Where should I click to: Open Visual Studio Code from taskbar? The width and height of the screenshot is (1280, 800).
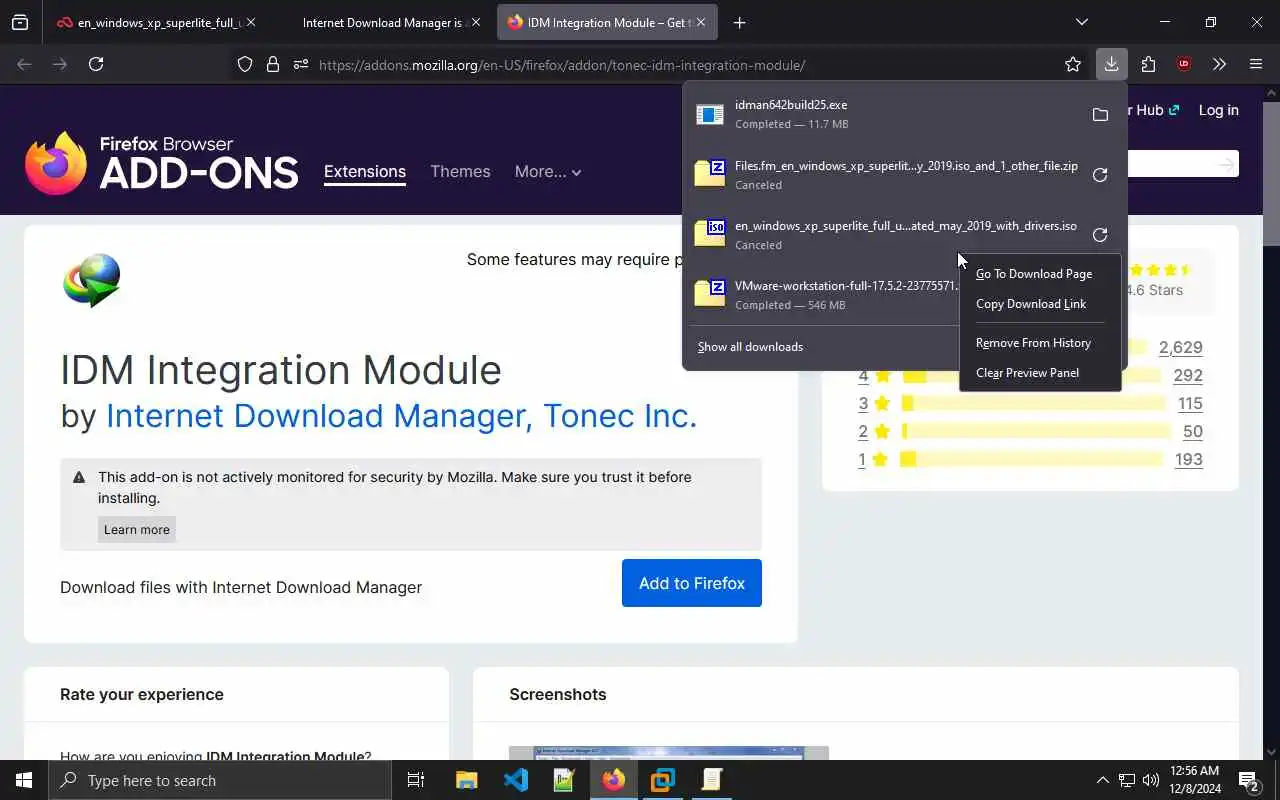516,780
